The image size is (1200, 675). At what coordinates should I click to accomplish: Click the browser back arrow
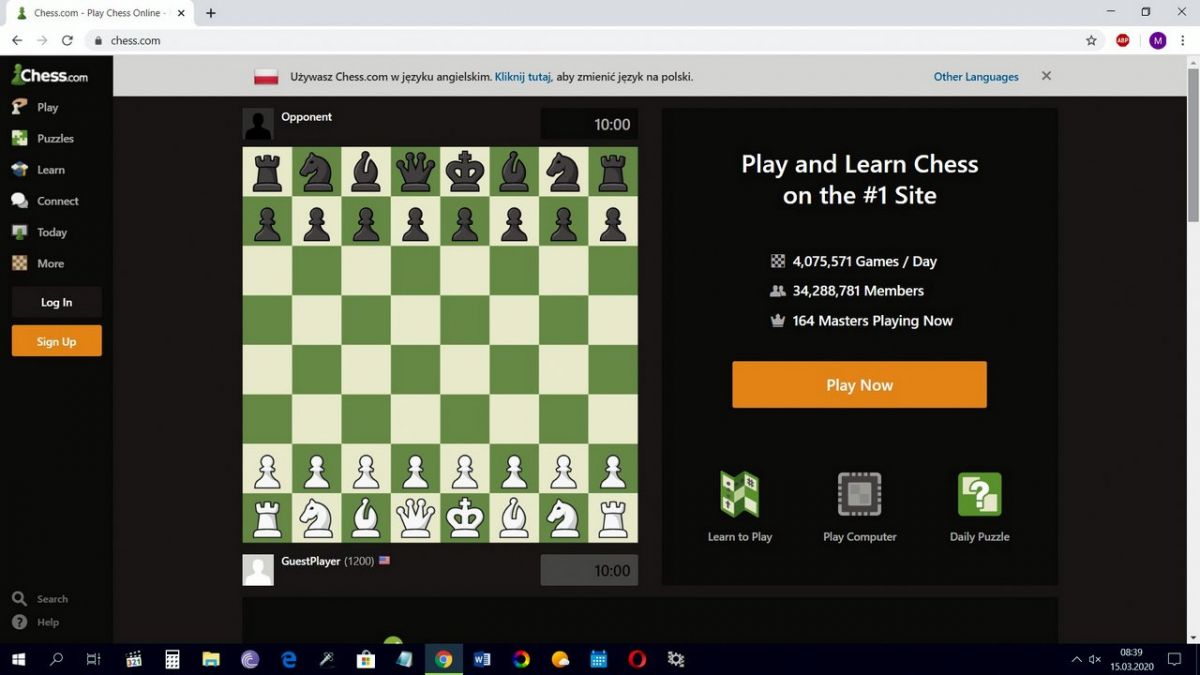(17, 40)
